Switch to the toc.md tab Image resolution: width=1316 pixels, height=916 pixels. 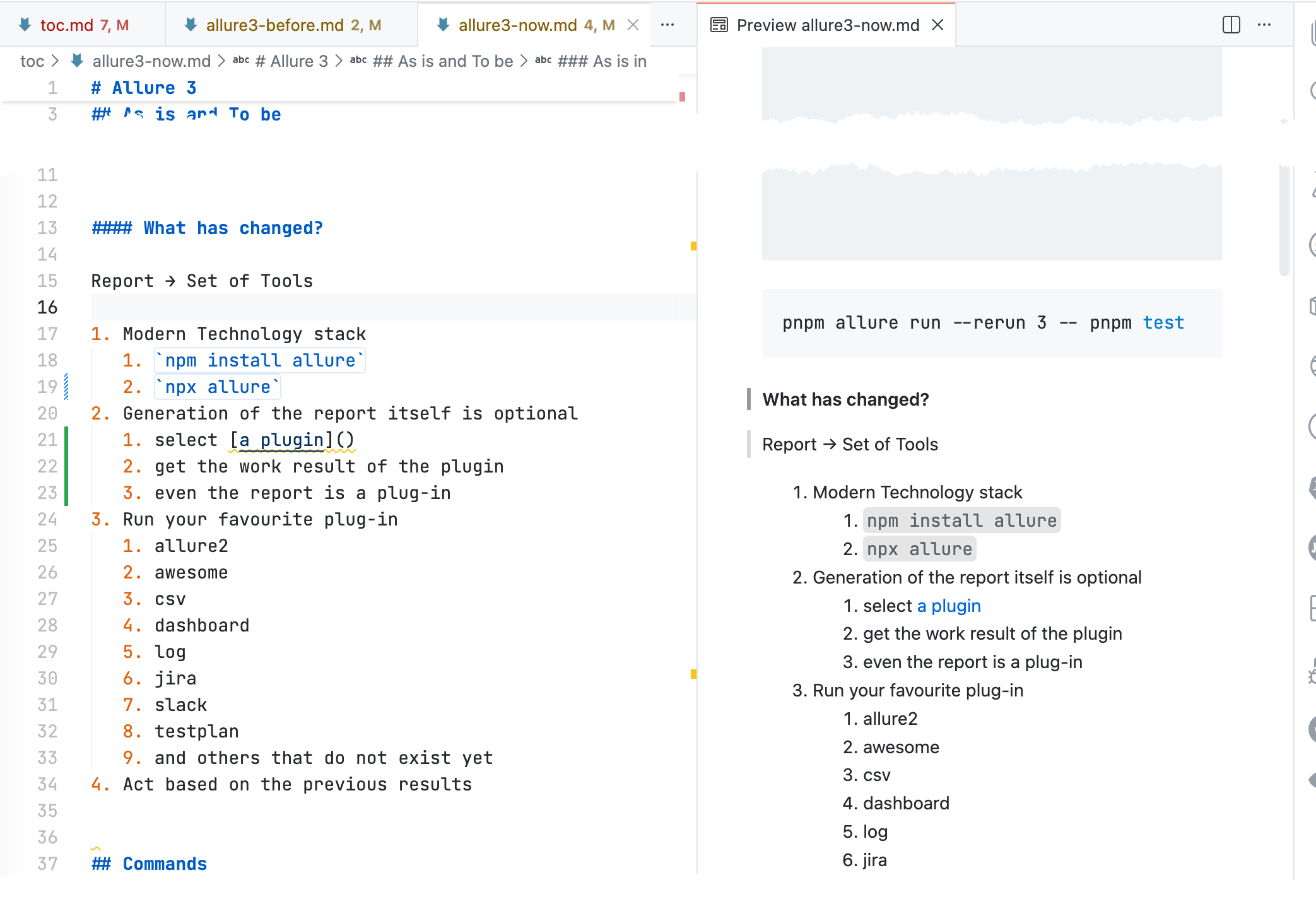point(66,25)
